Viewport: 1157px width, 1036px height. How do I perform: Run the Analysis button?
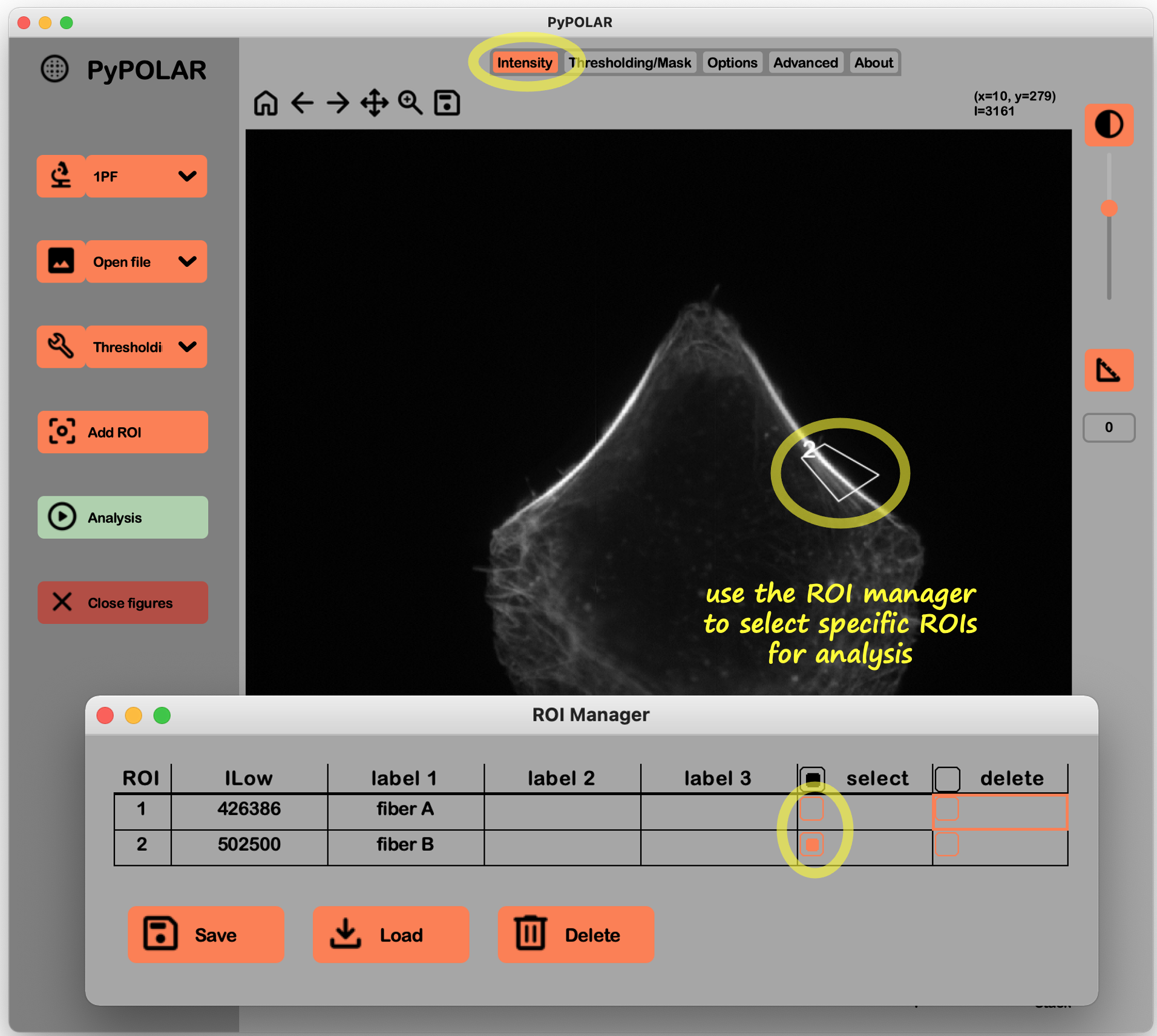(123, 517)
